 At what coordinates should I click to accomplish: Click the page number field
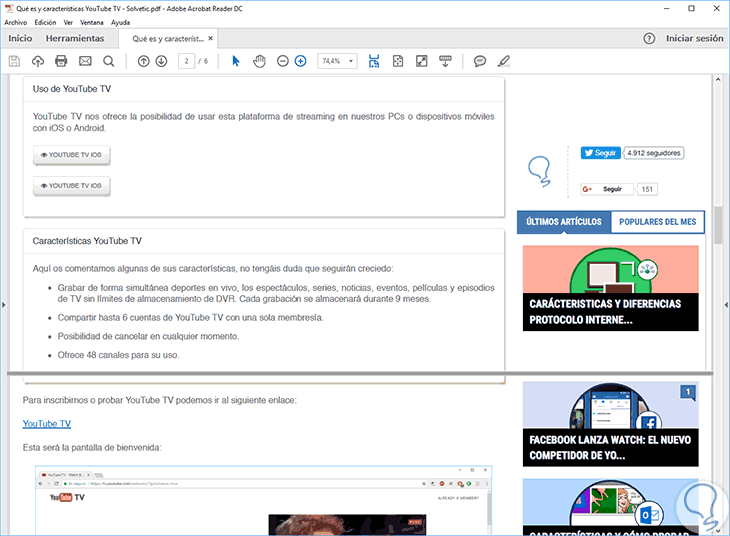point(186,61)
